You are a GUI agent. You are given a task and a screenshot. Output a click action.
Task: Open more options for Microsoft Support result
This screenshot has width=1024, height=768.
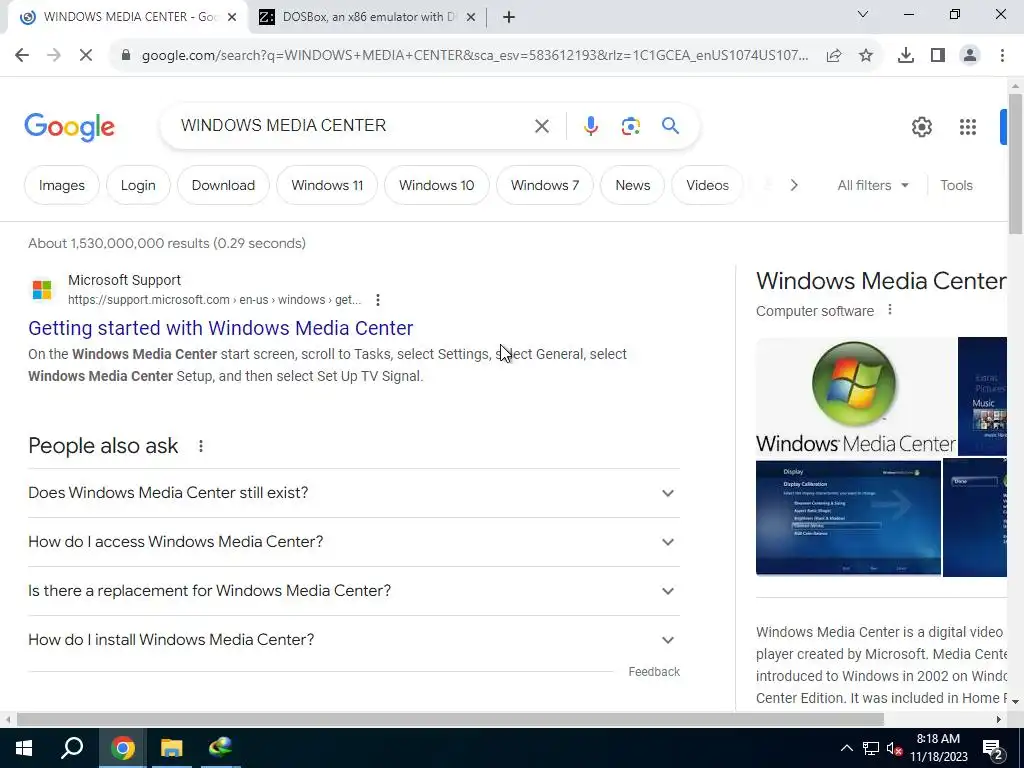point(377,300)
